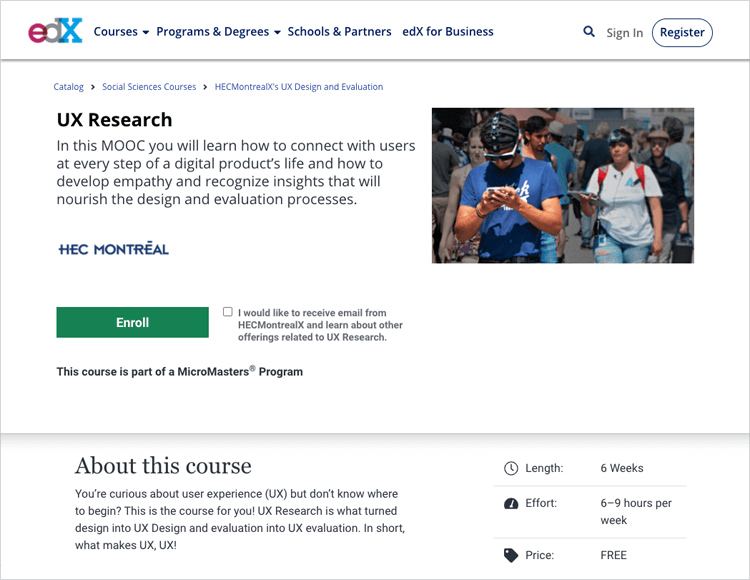The image size is (750, 580).
Task: Click the HEC Montréal logo
Action: 113,249
